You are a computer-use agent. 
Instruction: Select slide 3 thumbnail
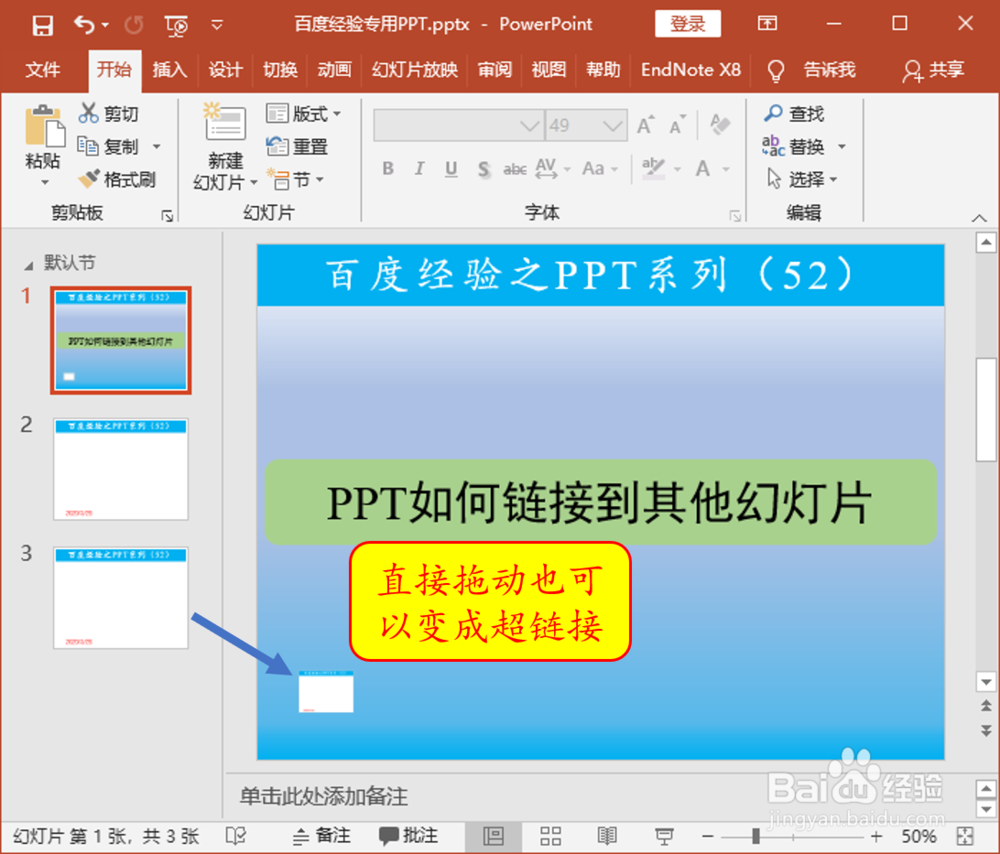121,598
